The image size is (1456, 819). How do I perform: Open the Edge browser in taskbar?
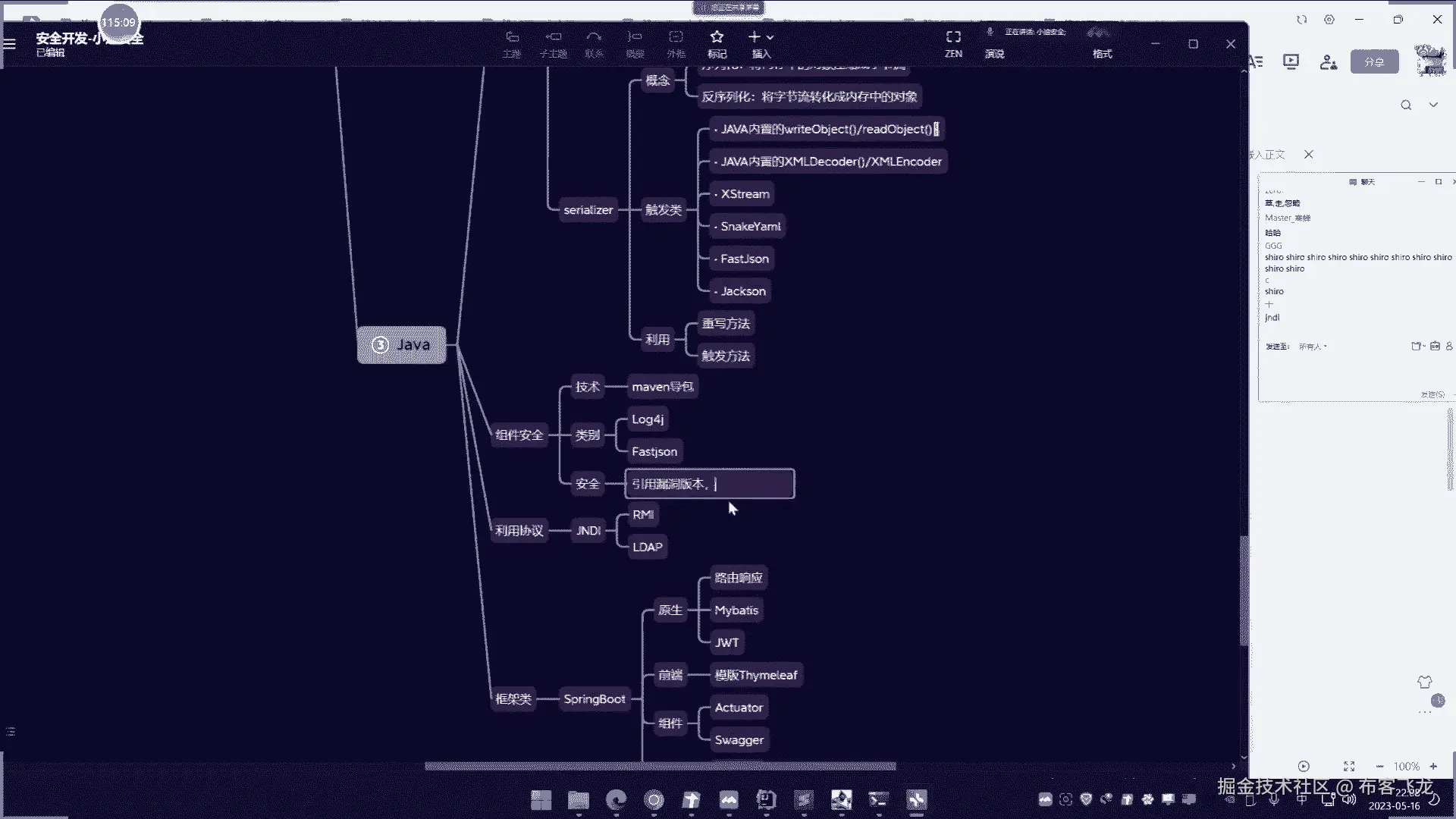tap(617, 799)
